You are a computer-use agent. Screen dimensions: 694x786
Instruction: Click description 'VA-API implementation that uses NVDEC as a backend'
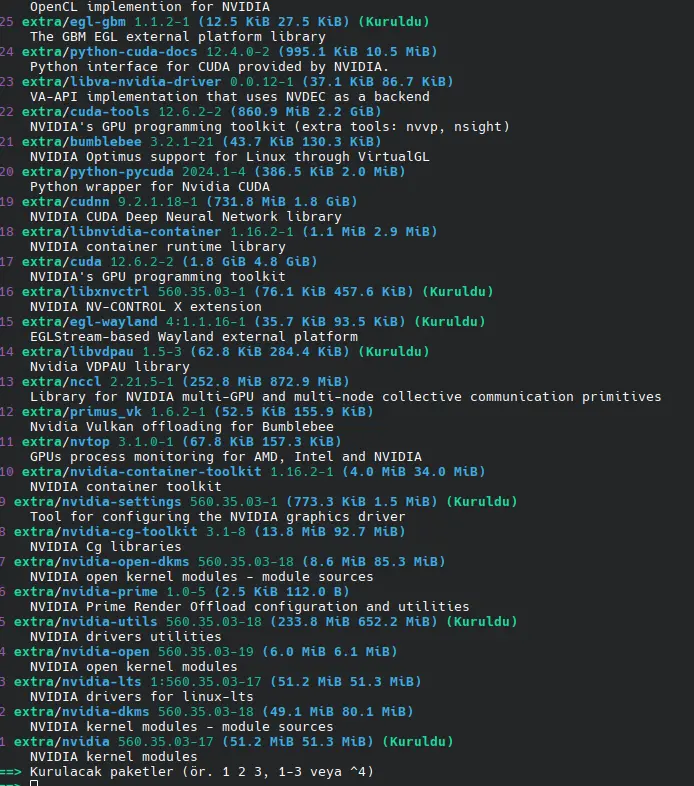[x=230, y=97]
